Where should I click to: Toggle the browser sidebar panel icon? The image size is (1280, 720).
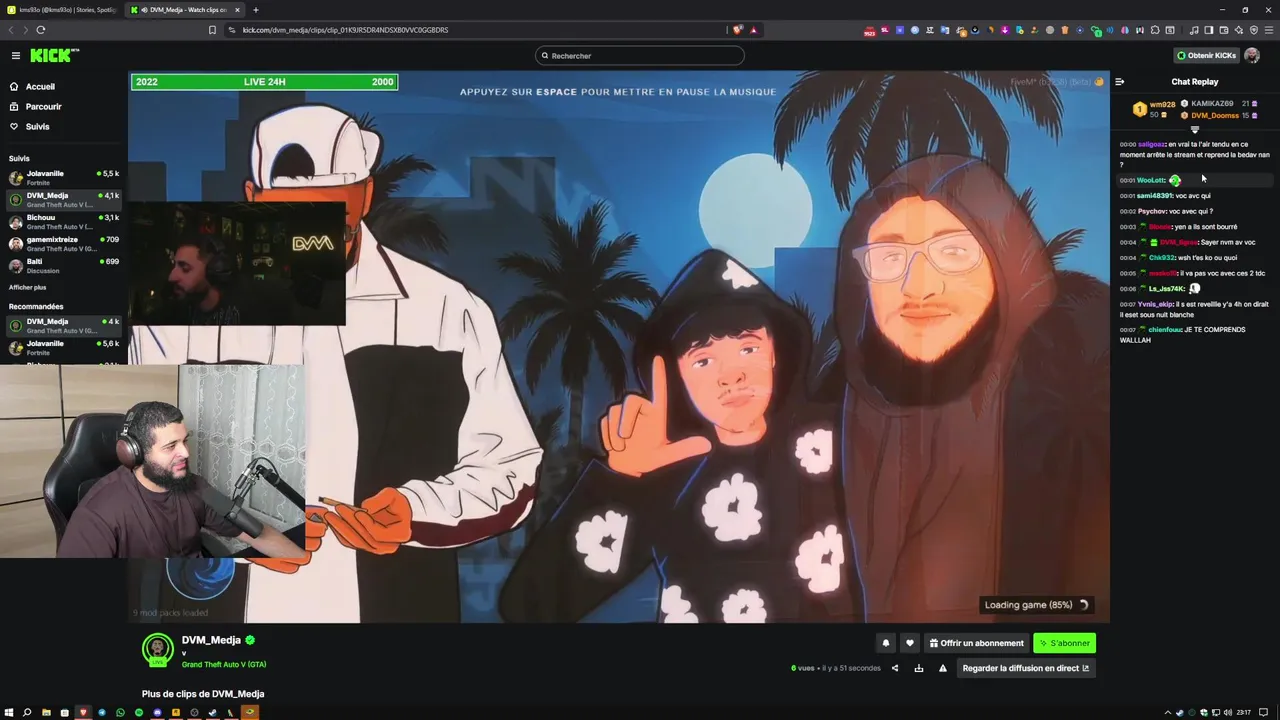pos(1209,30)
